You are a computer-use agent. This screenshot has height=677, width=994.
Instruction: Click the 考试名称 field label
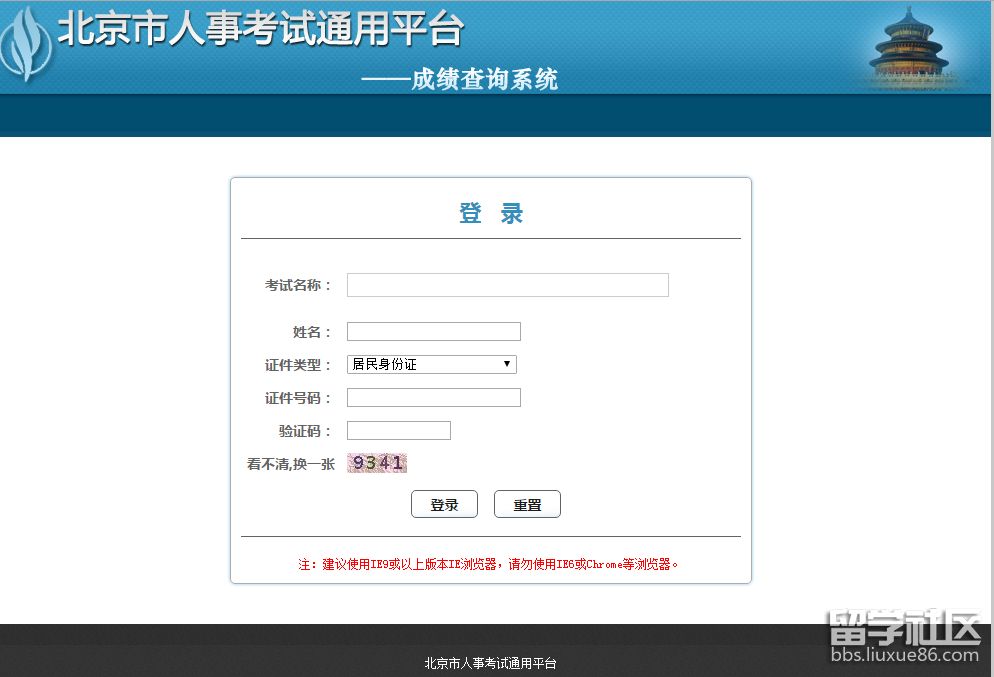(x=297, y=285)
